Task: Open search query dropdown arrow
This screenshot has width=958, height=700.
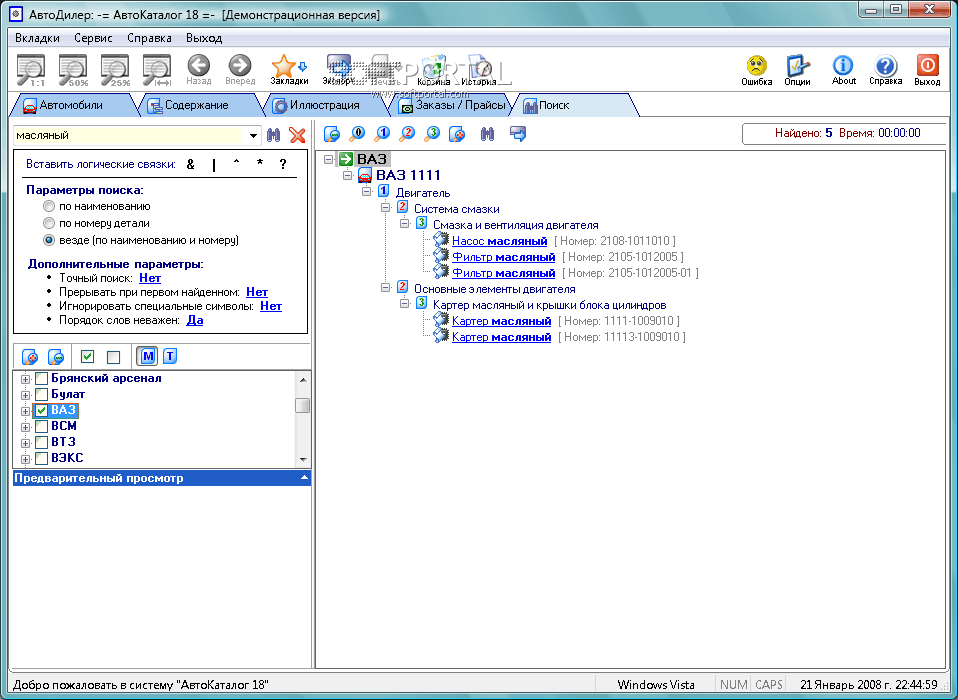Action: (x=253, y=136)
